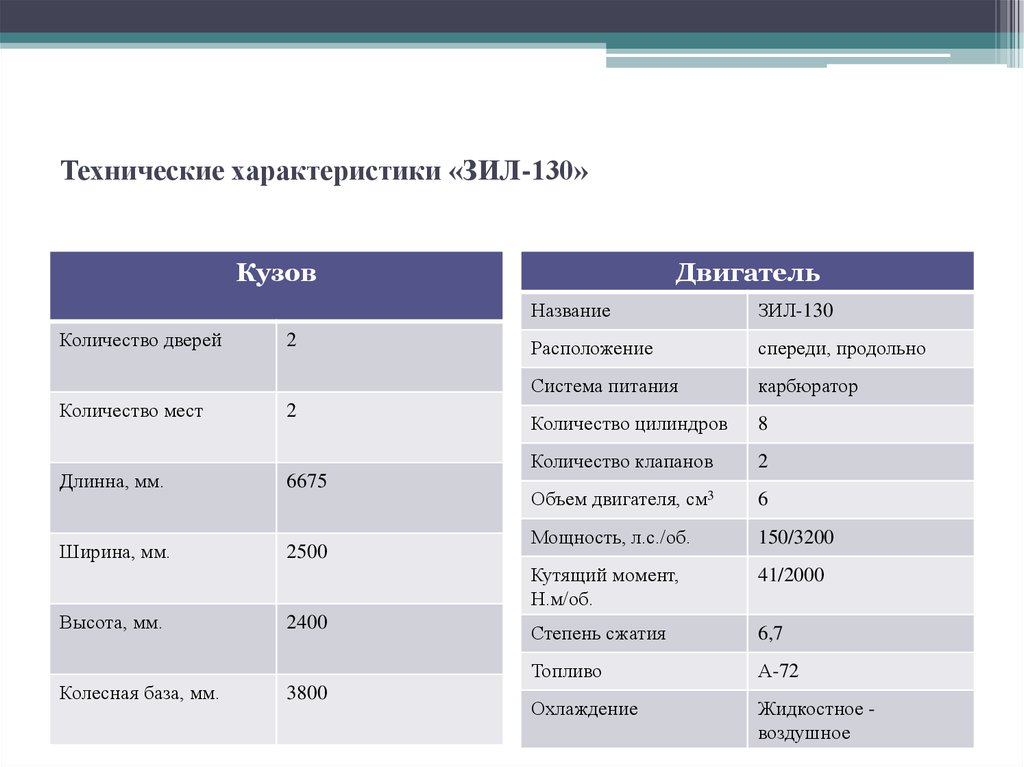The image size is (1024, 767).
Task: Click the «Мощность, л.с./об.» label
Action: (610, 538)
